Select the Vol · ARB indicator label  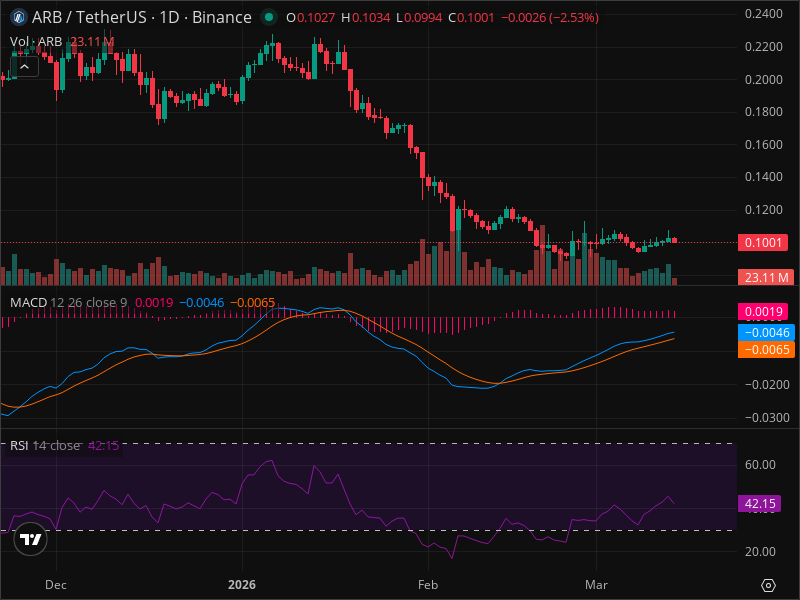[36, 42]
